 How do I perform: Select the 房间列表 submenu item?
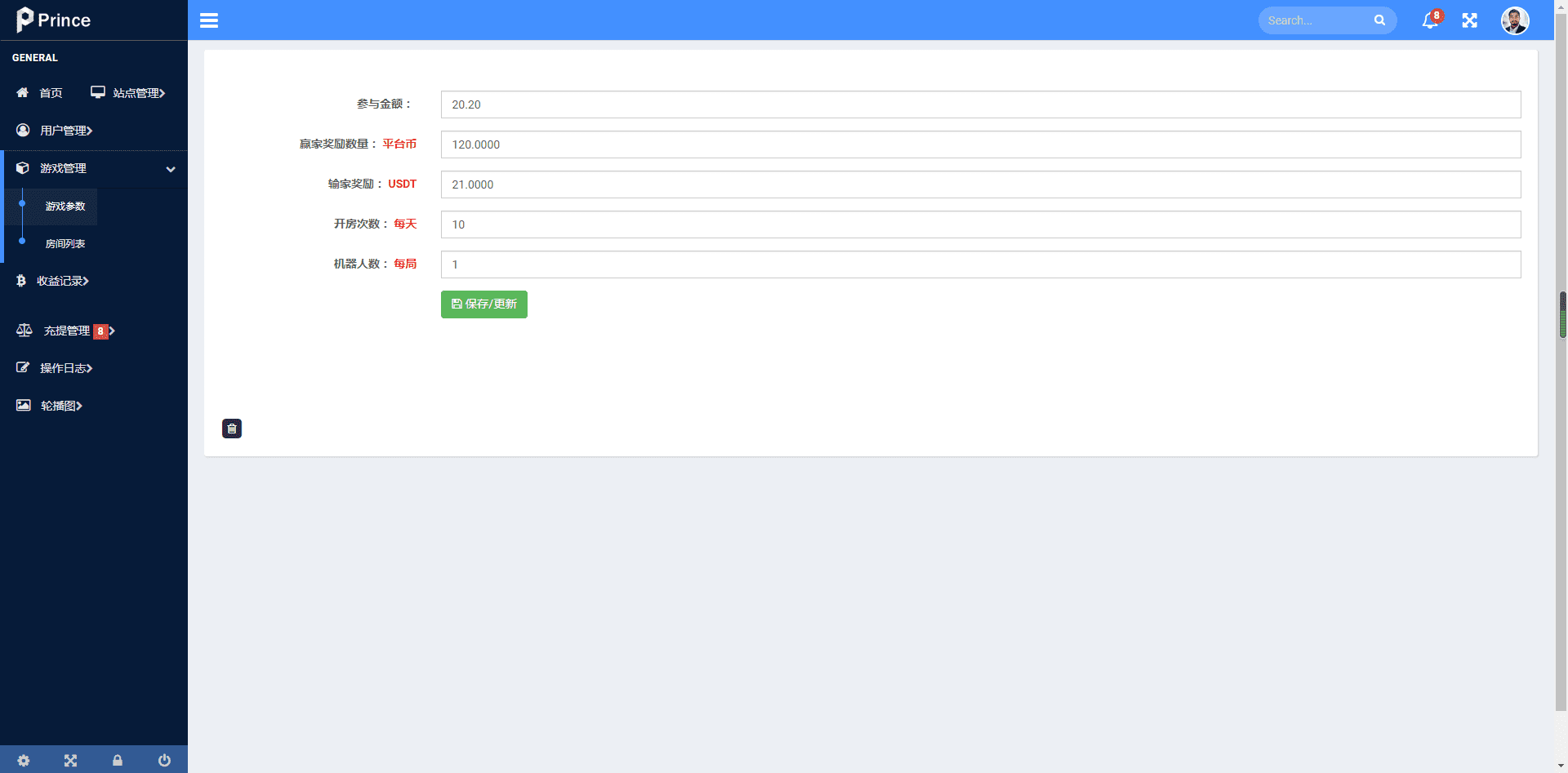(65, 244)
